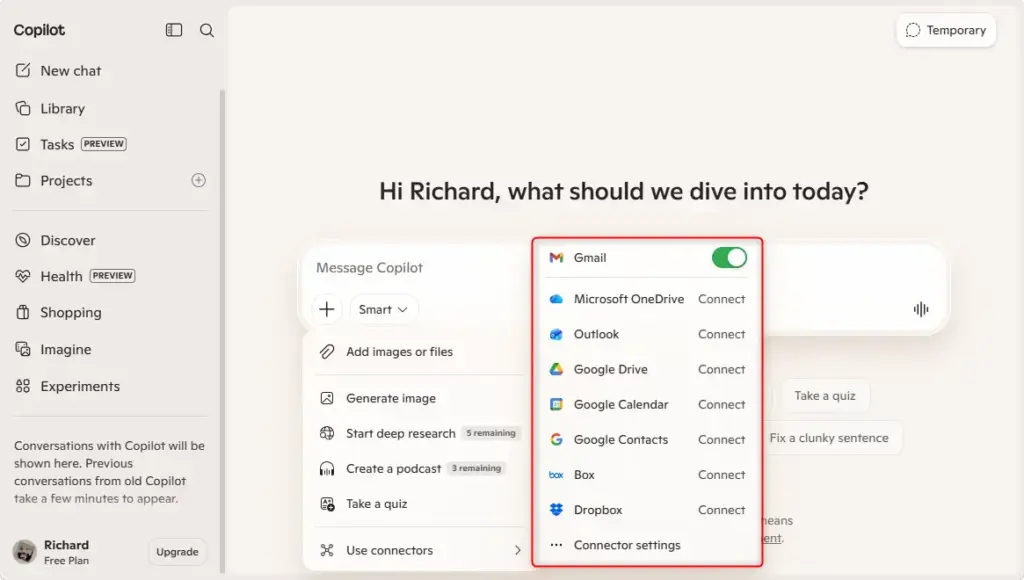Click the Google Calendar icon
The width and height of the screenshot is (1024, 580).
coord(556,404)
